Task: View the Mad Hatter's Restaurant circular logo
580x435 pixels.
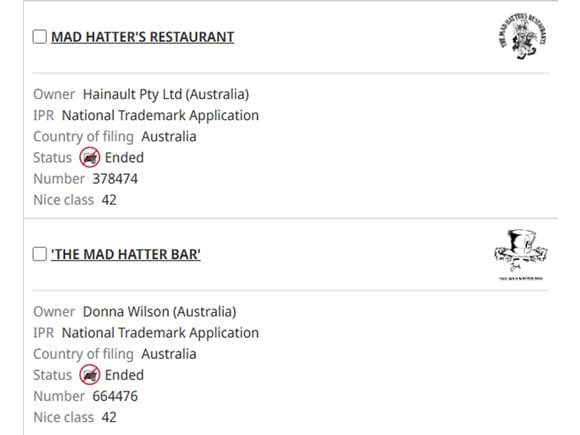Action: [522, 36]
